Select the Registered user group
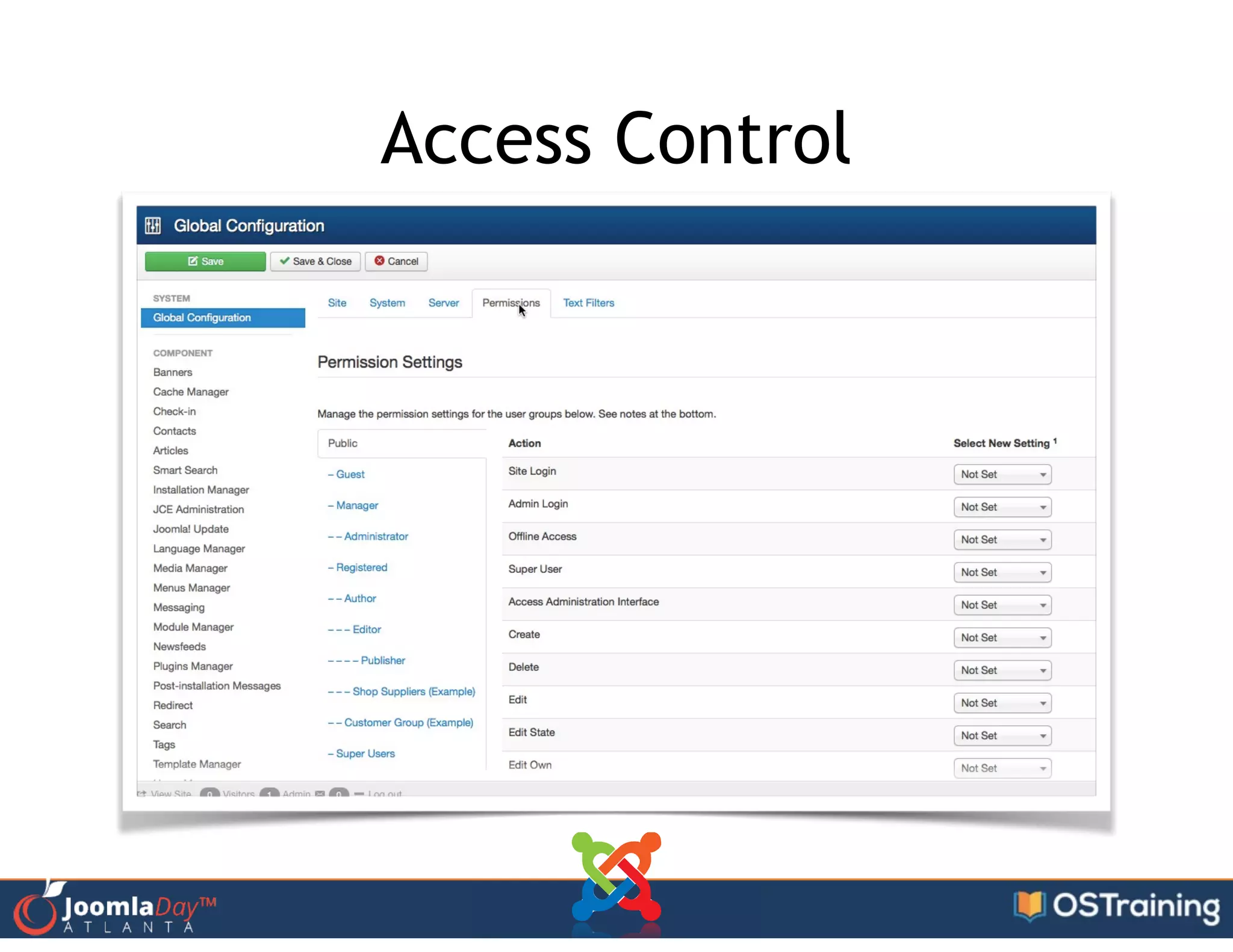 [x=358, y=567]
